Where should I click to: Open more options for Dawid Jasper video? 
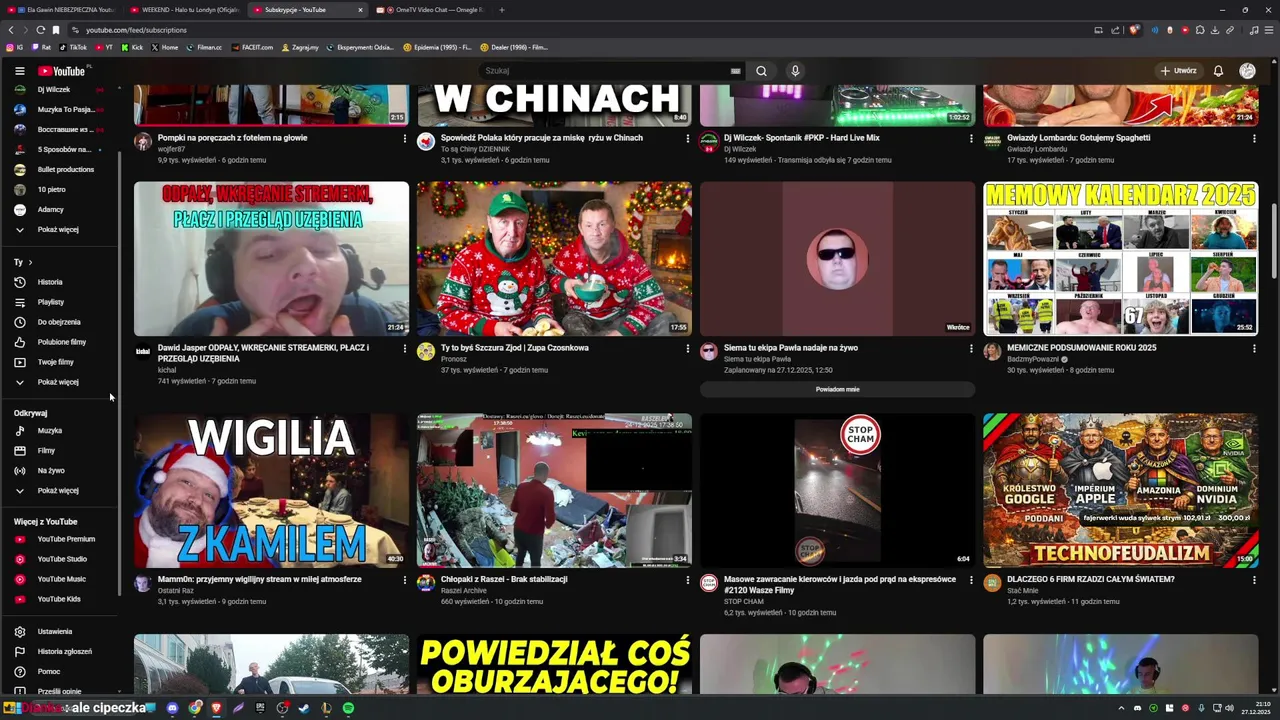coord(405,348)
